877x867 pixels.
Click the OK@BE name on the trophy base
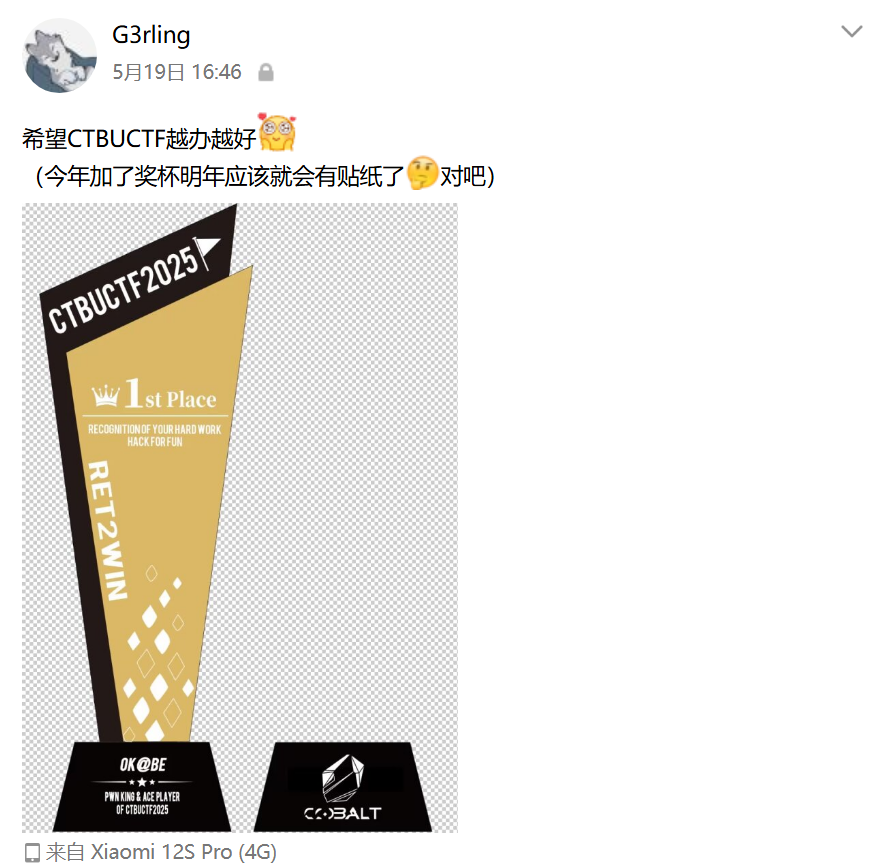pyautogui.click(x=143, y=765)
